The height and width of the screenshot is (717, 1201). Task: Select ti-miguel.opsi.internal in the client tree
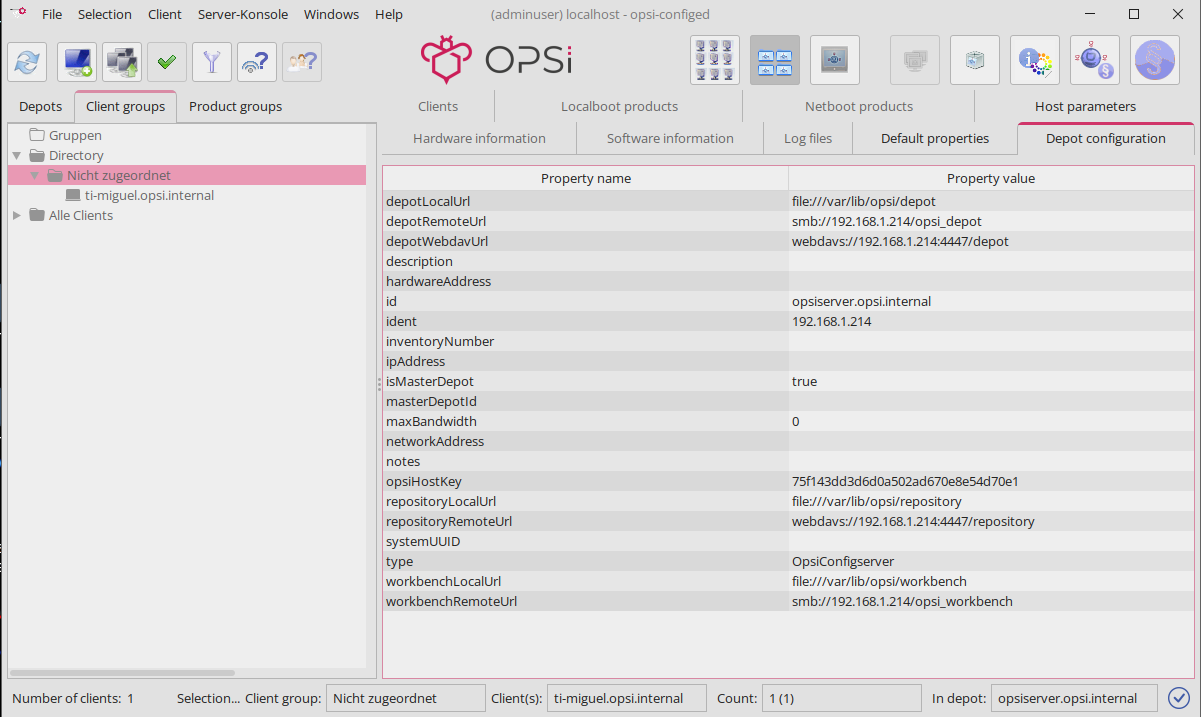149,195
